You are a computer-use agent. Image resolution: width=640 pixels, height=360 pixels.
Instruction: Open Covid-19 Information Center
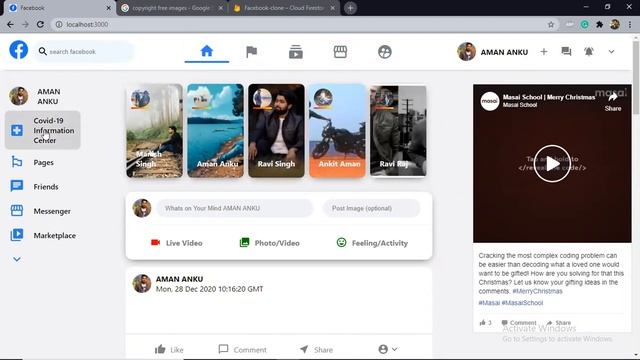click(42, 130)
